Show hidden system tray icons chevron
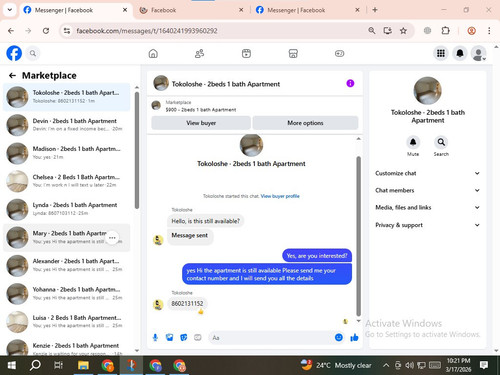The width and height of the screenshot is (500, 375). click(386, 365)
